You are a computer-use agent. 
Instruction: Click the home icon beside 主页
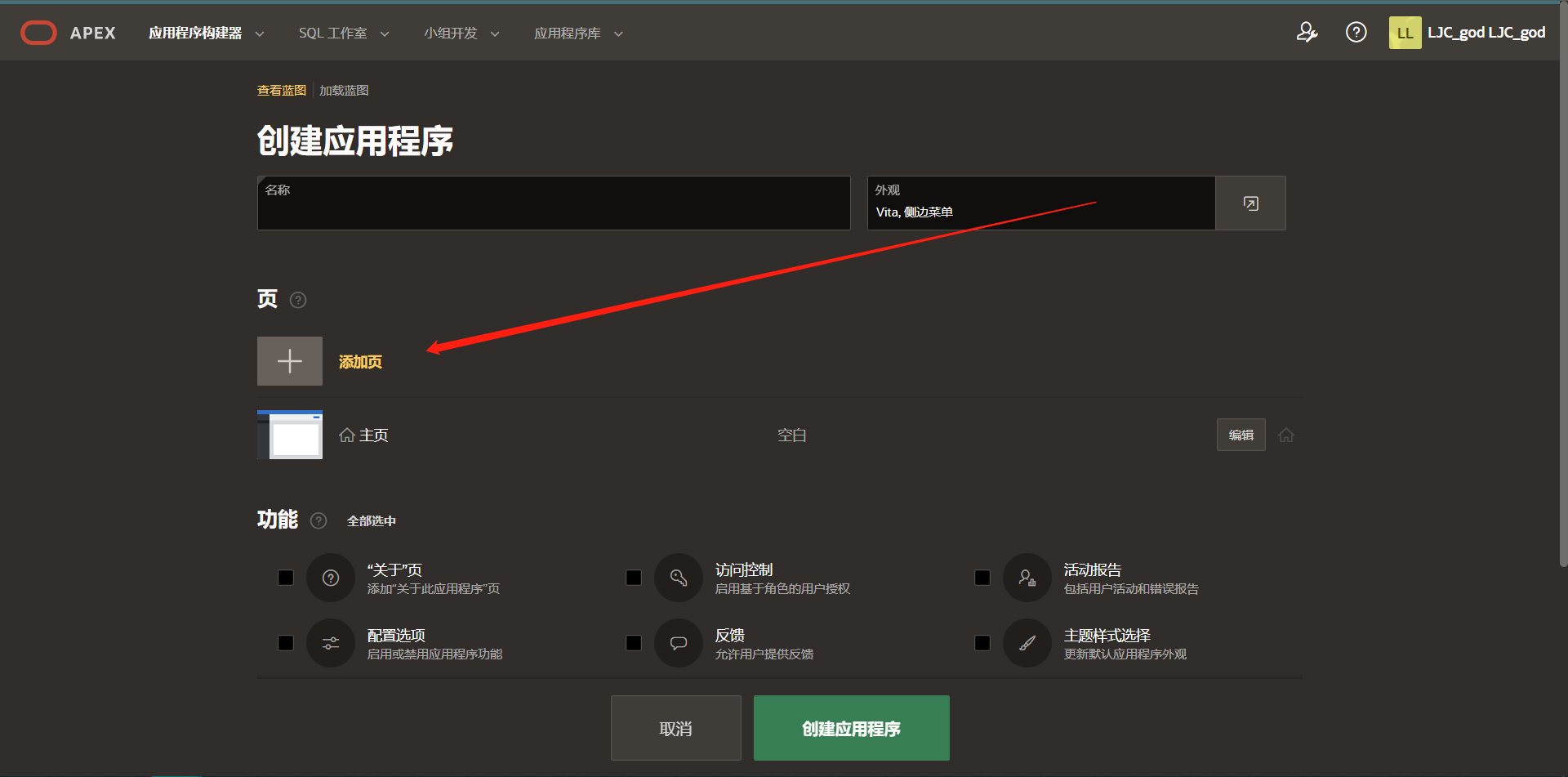345,434
